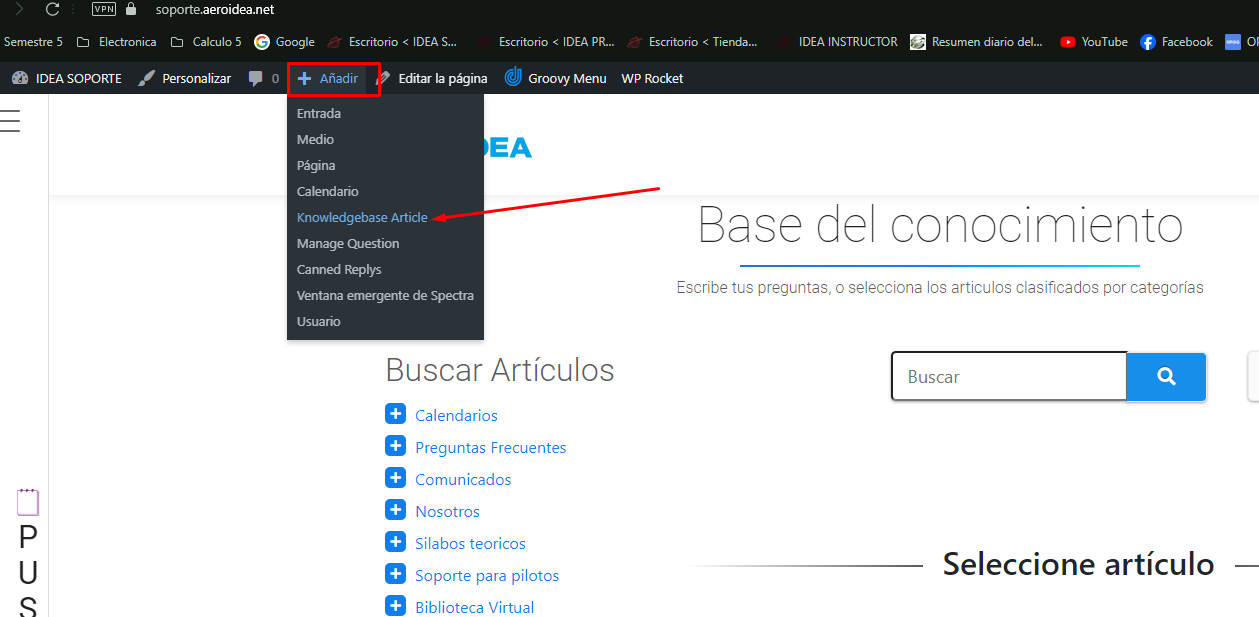Expand Preguntas Frecuentes plus icon
Viewport: 1259px width, 617px height.
click(395, 446)
